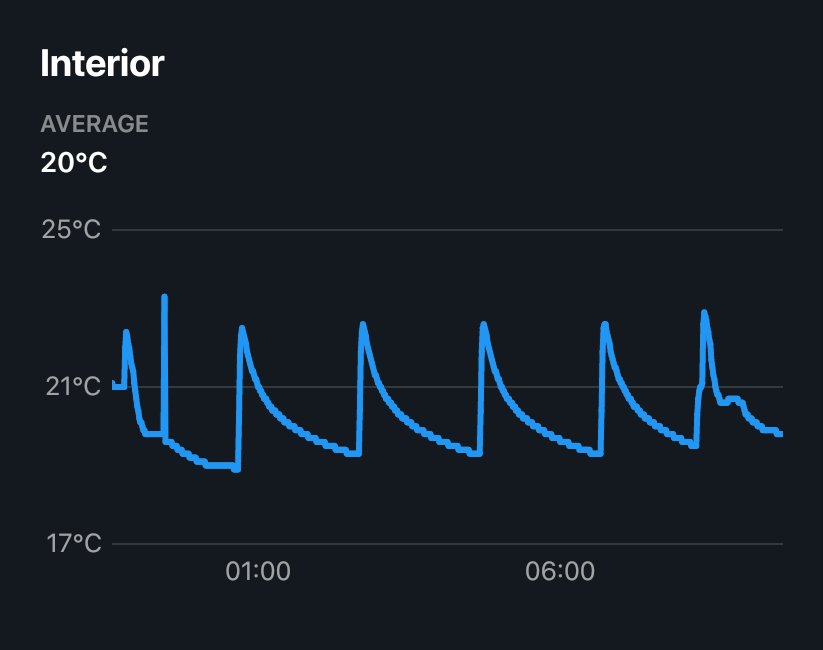Click the 17°C axis label
This screenshot has height=650, width=823.
pos(73,543)
